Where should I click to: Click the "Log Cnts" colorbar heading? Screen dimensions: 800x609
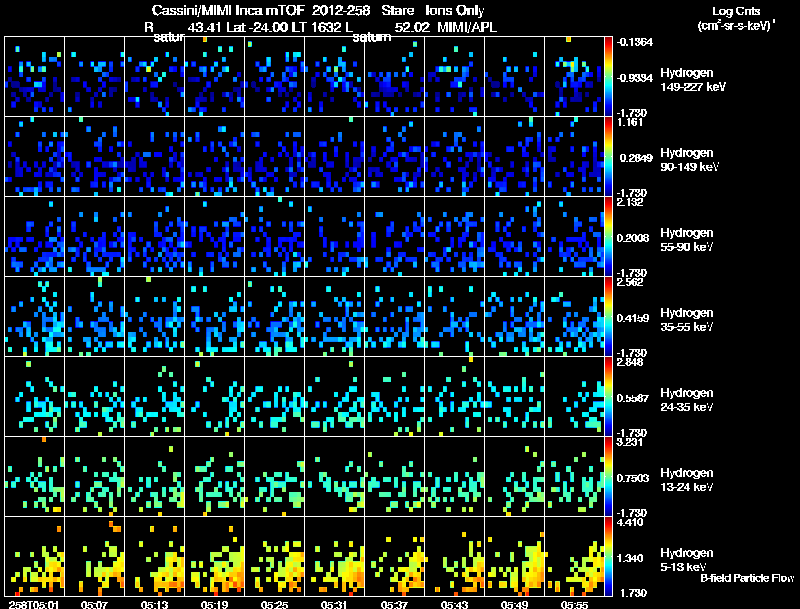click(736, 11)
